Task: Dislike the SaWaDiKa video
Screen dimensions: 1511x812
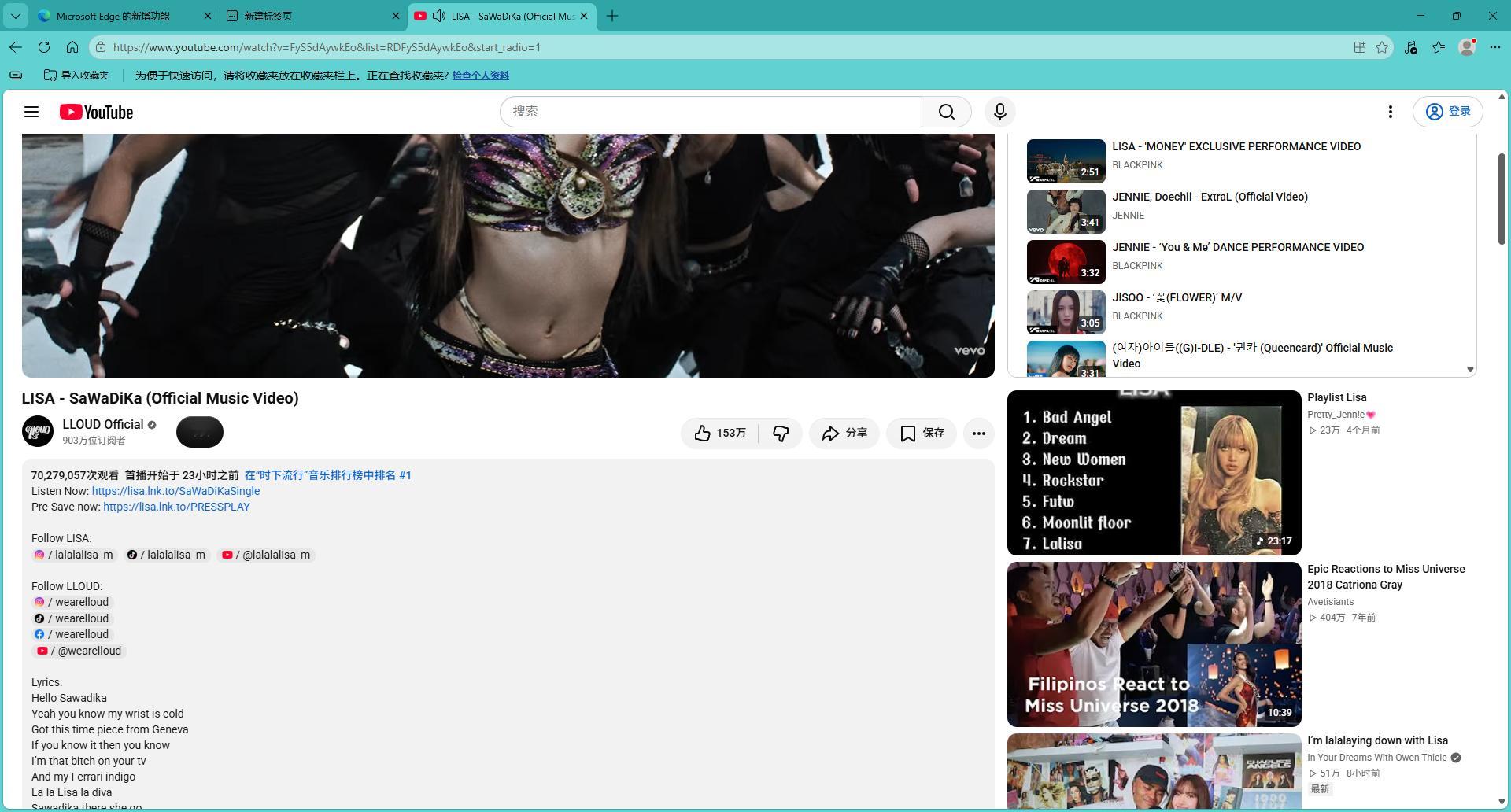Action: coord(781,434)
